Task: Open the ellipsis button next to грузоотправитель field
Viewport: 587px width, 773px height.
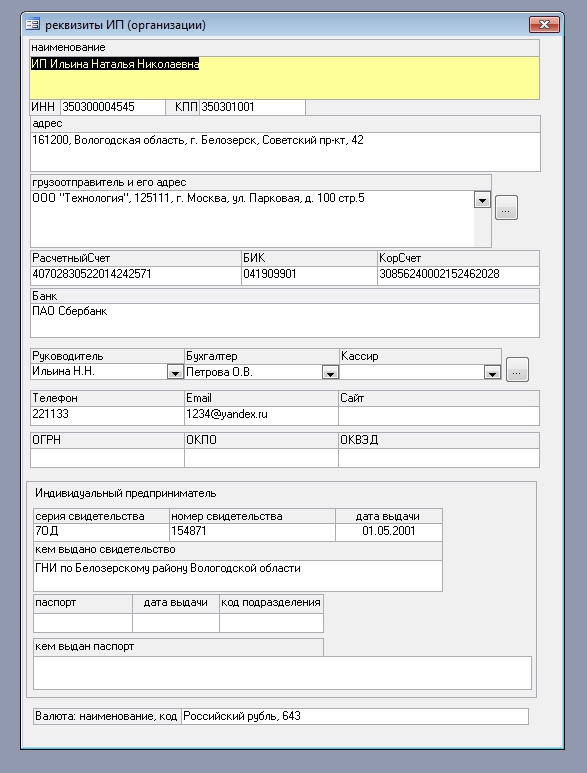Action: pos(506,208)
